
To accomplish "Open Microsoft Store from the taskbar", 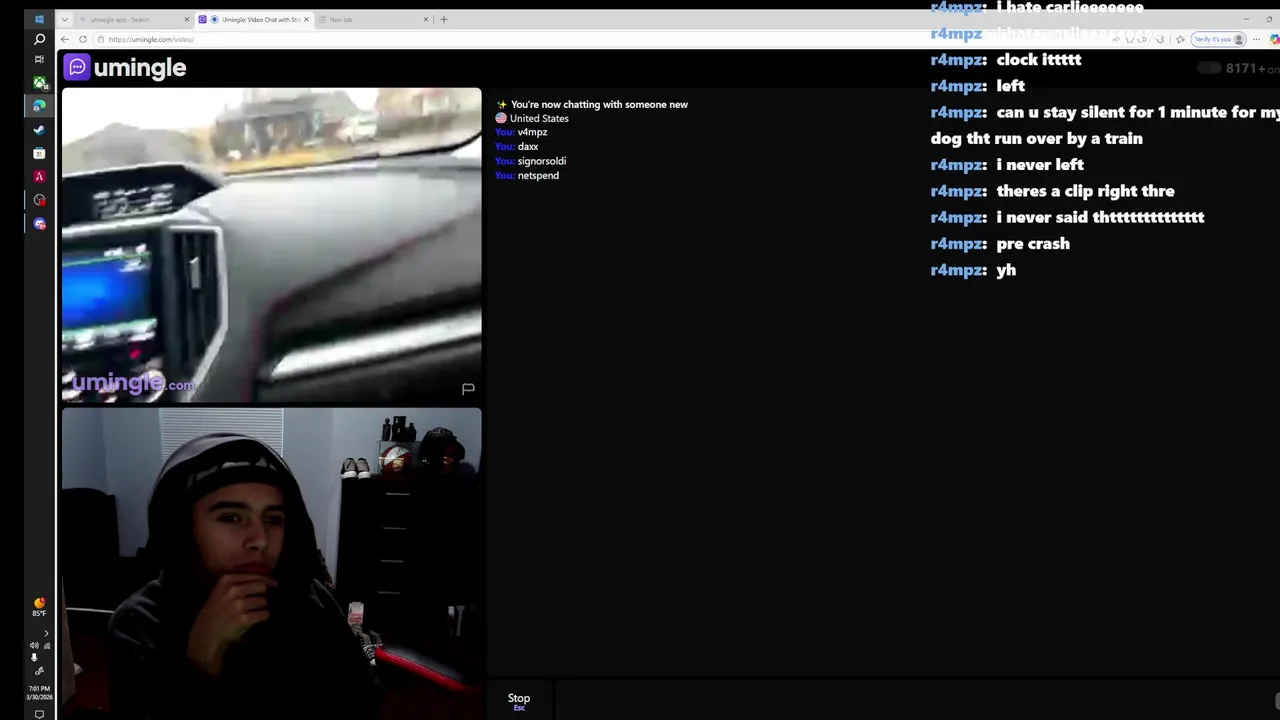I will tap(39, 153).
